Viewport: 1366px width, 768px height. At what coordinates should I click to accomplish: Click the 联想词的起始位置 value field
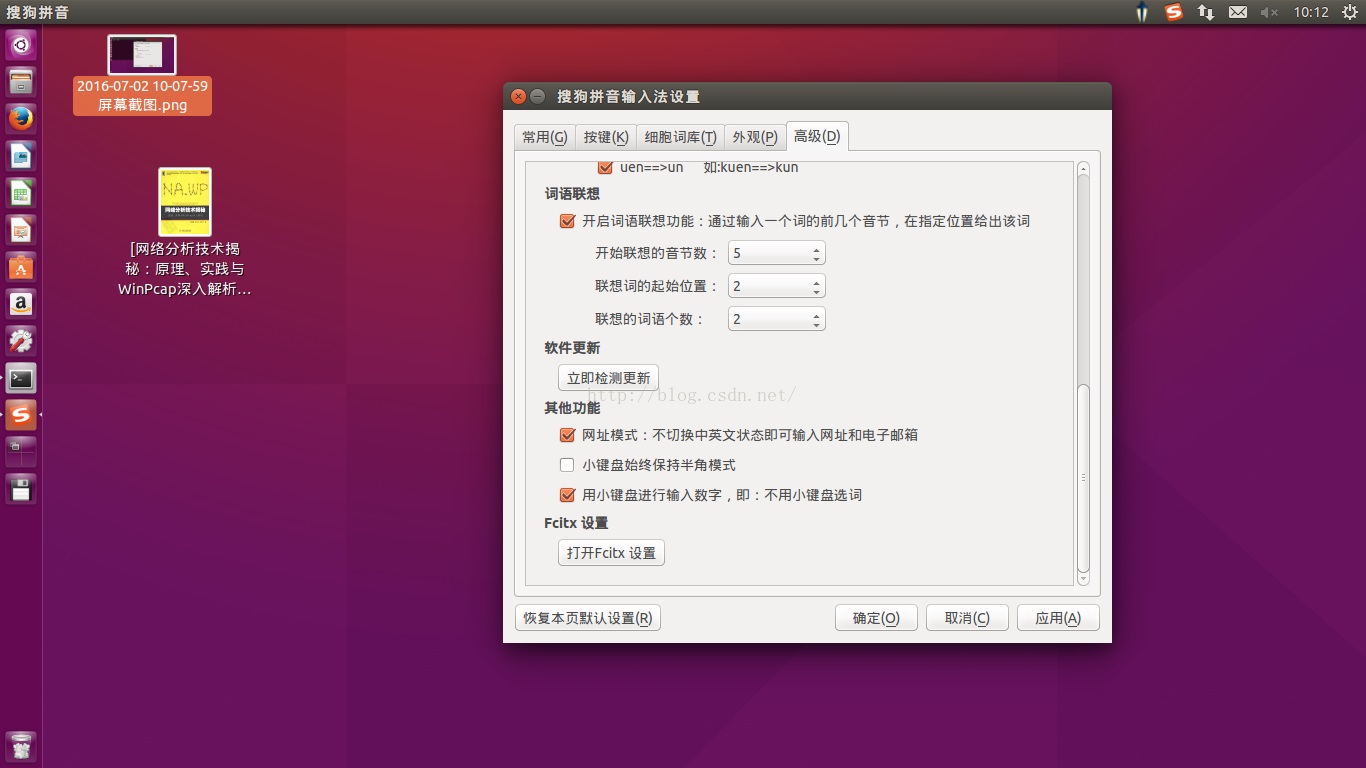[769, 287]
